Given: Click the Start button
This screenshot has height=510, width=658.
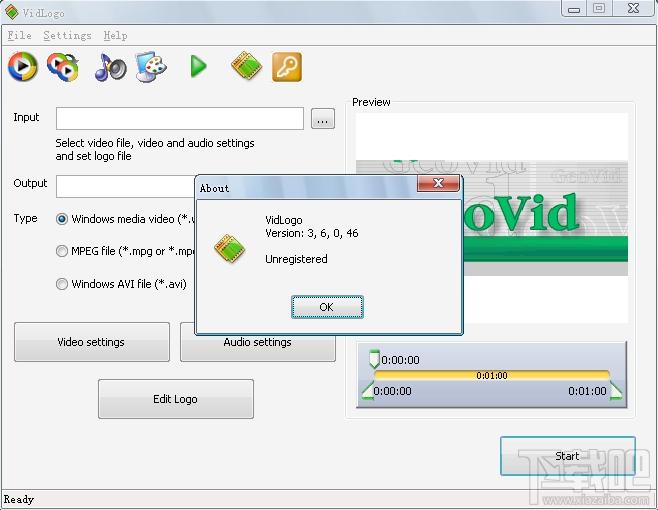Looking at the screenshot, I should pos(568,456).
